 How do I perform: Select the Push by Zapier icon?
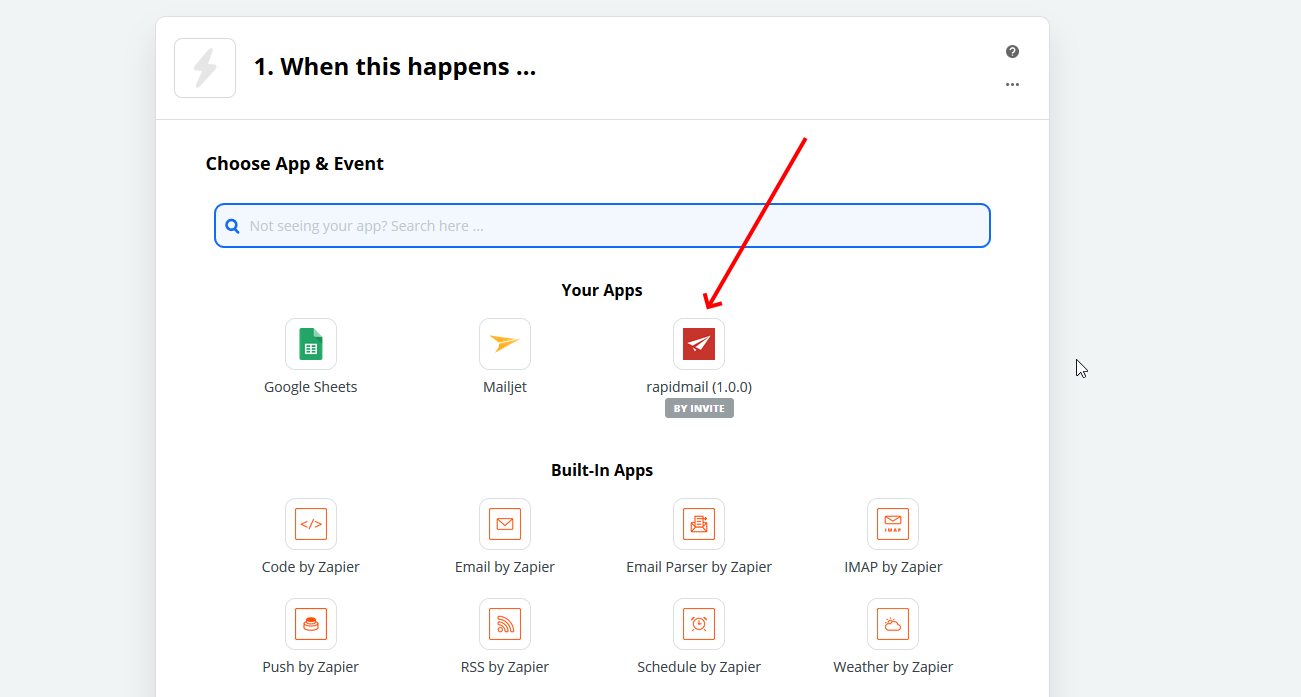point(311,624)
